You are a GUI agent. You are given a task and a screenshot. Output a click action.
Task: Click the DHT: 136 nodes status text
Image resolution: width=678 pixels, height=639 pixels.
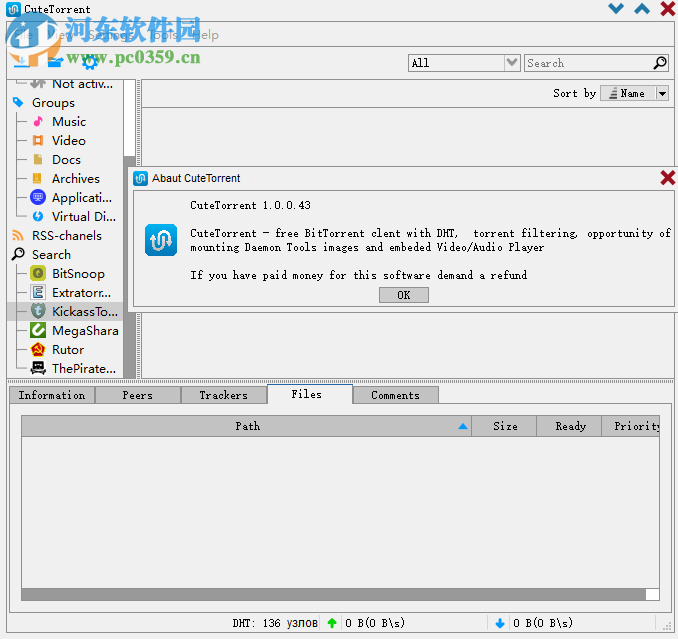[x=275, y=623]
